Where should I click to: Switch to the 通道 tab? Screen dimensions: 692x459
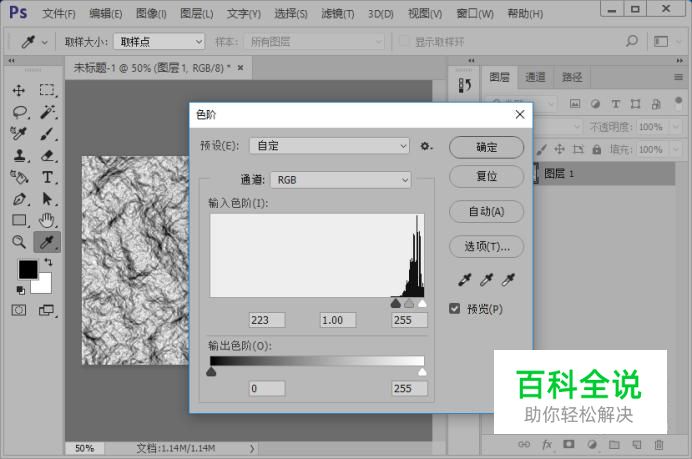(x=535, y=77)
